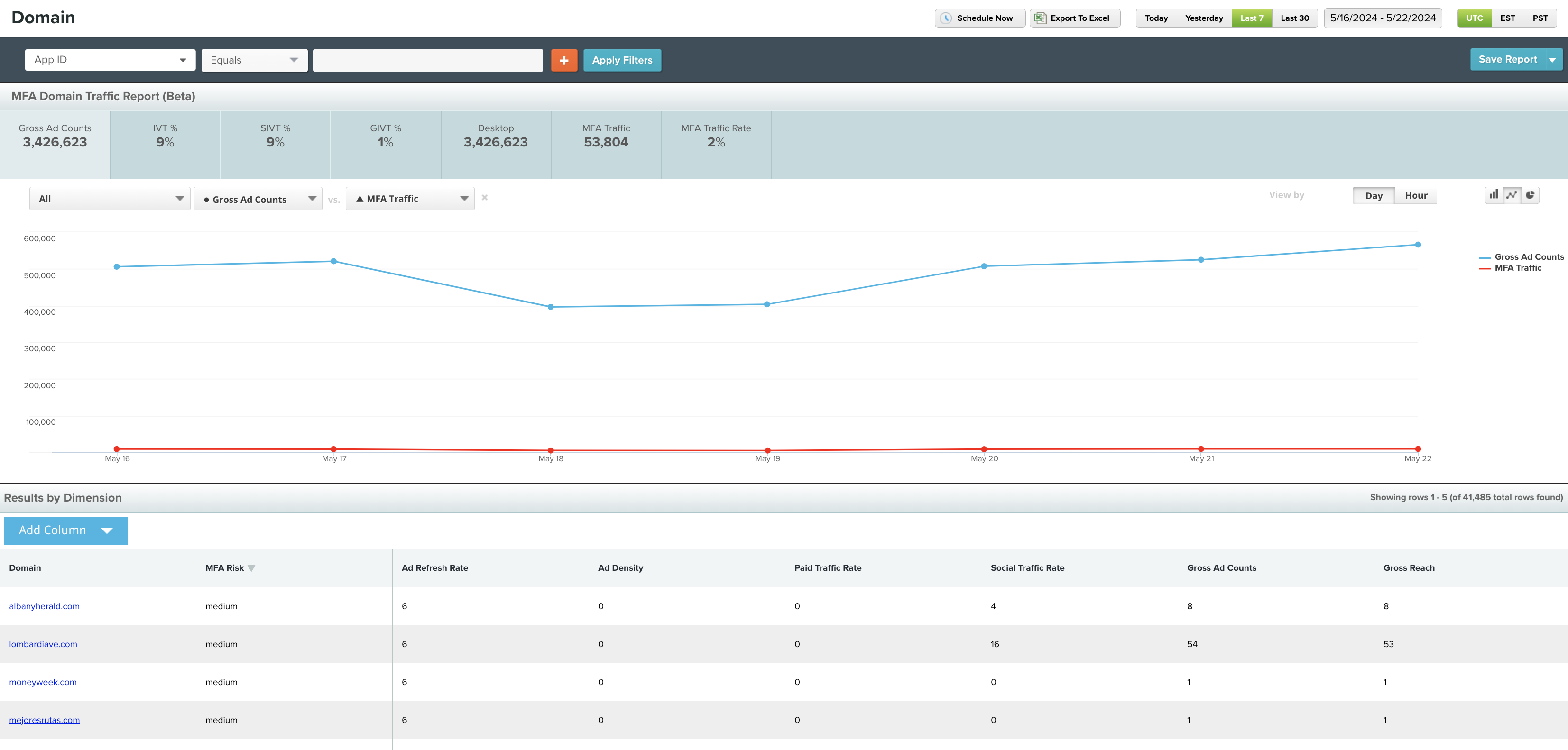Screen dimensions: 1568x750
Task: Open the date range picker field
Action: coord(1383,18)
